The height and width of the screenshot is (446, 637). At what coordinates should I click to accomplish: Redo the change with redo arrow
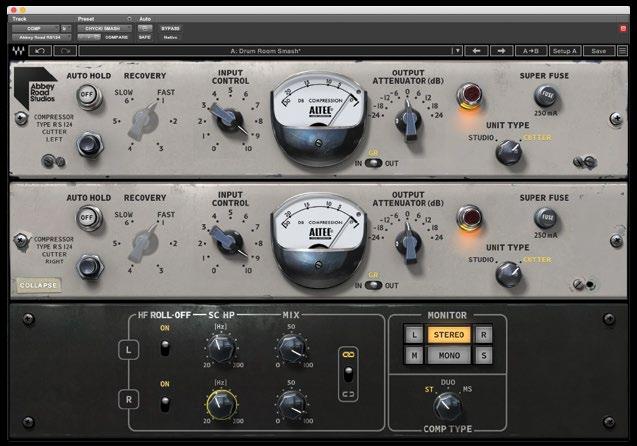coord(65,51)
